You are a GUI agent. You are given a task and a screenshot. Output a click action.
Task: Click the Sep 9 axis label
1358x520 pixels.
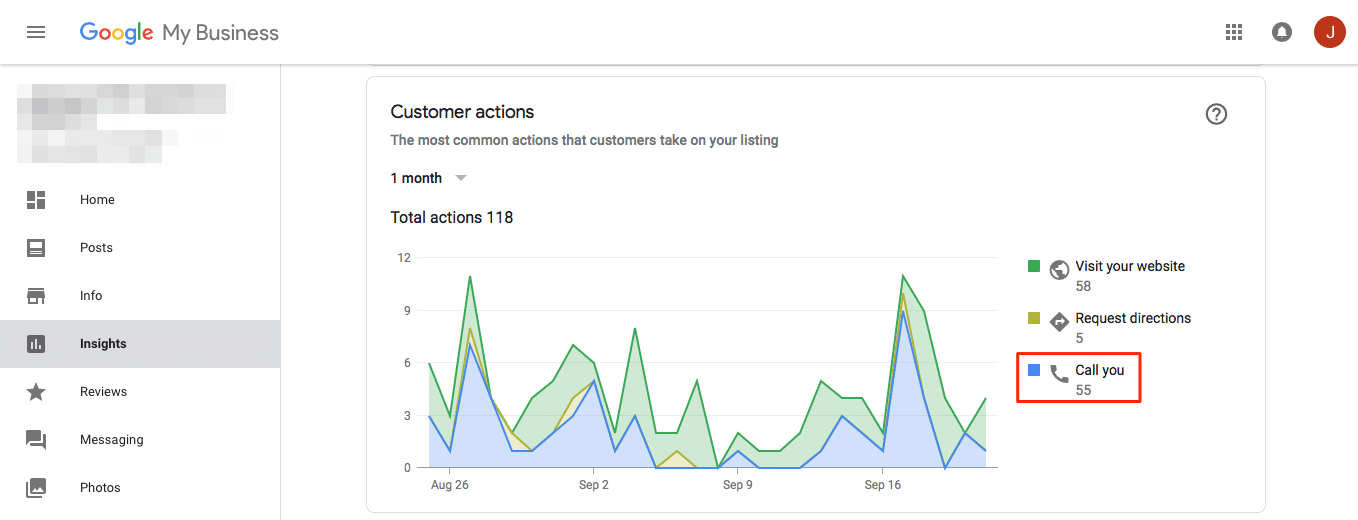point(737,485)
